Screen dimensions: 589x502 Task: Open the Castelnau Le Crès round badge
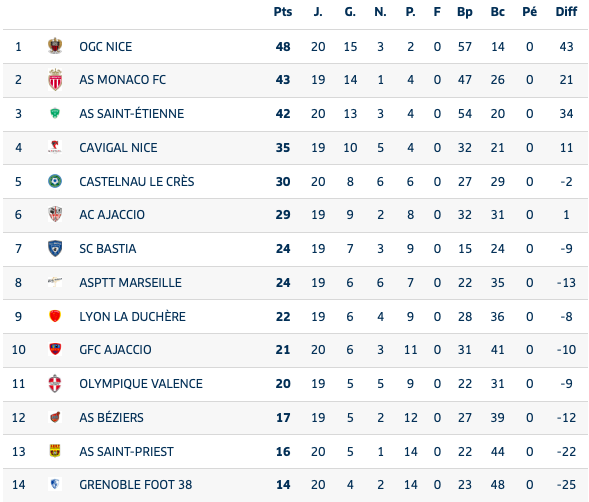55,181
